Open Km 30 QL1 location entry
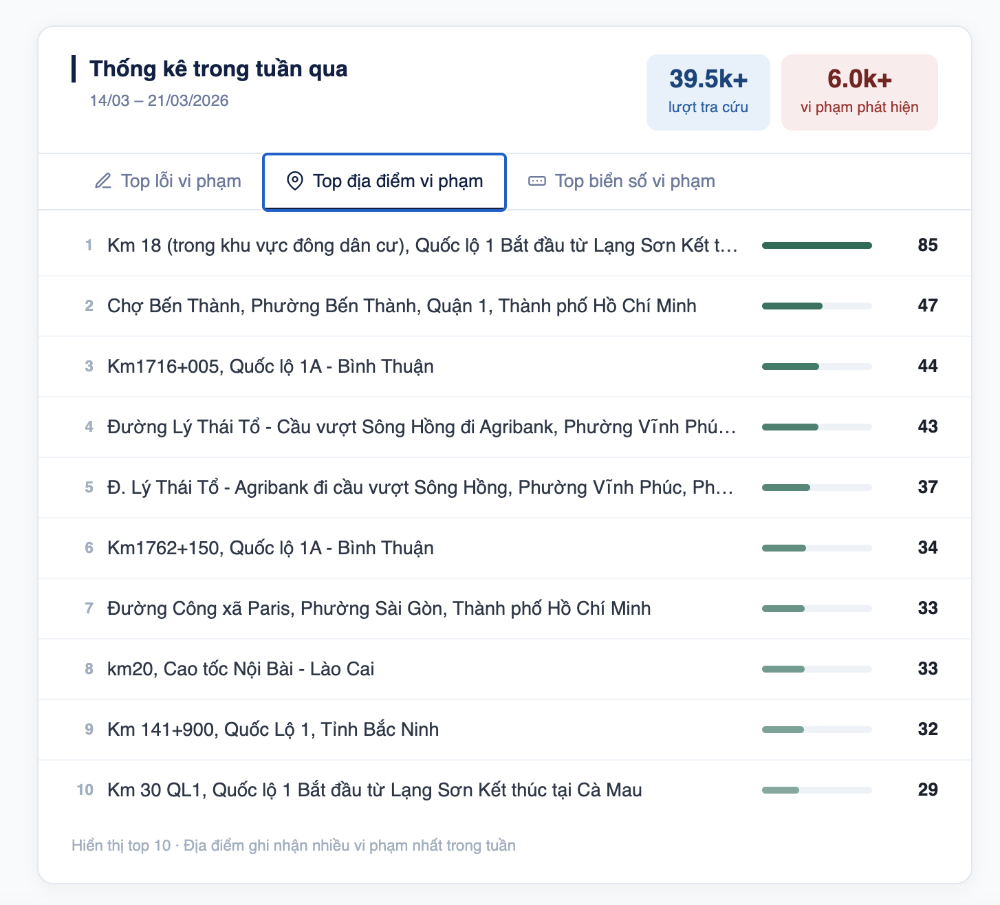Image resolution: width=1000 pixels, height=905 pixels. (x=374, y=790)
